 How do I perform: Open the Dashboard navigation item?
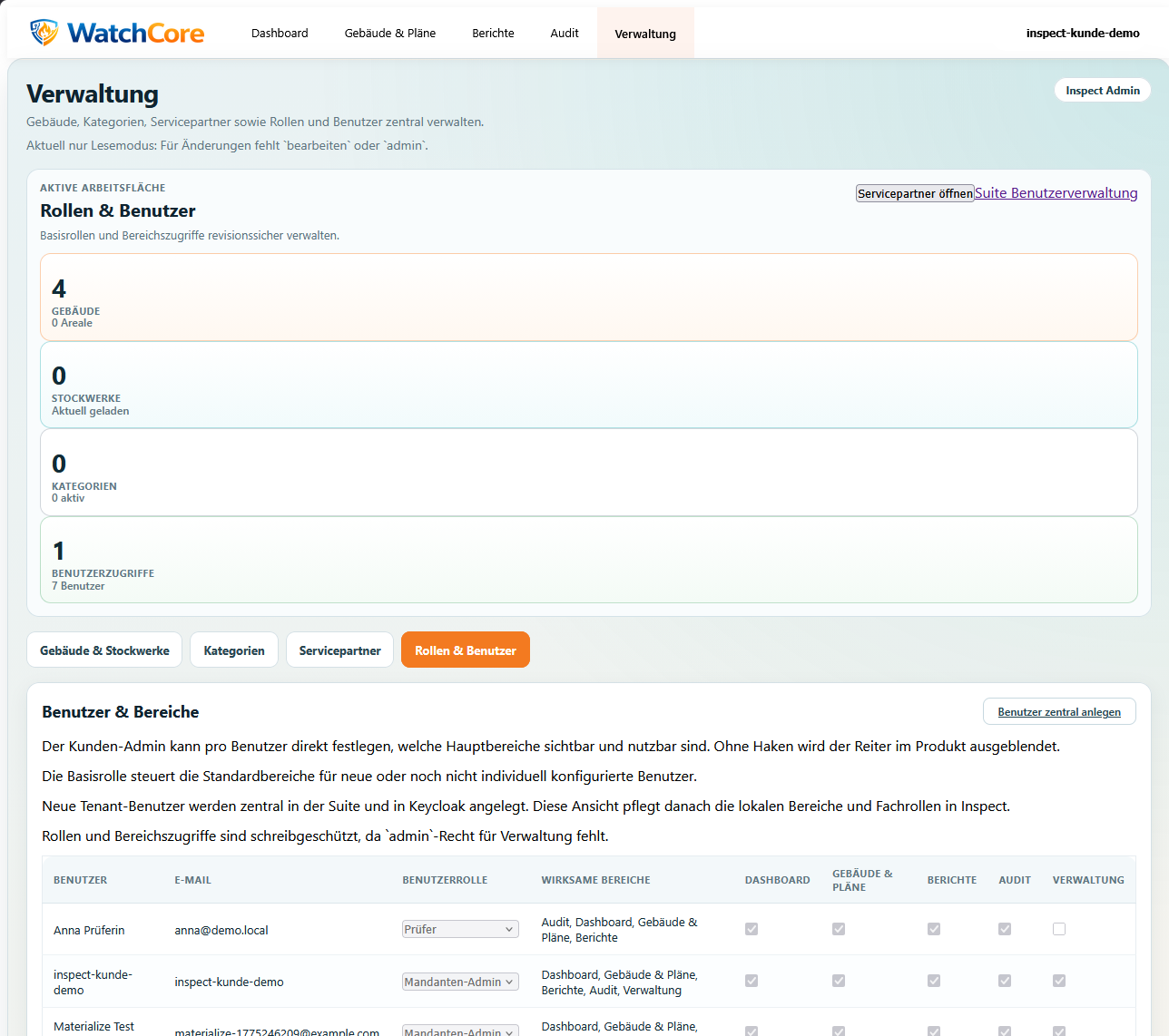[279, 33]
